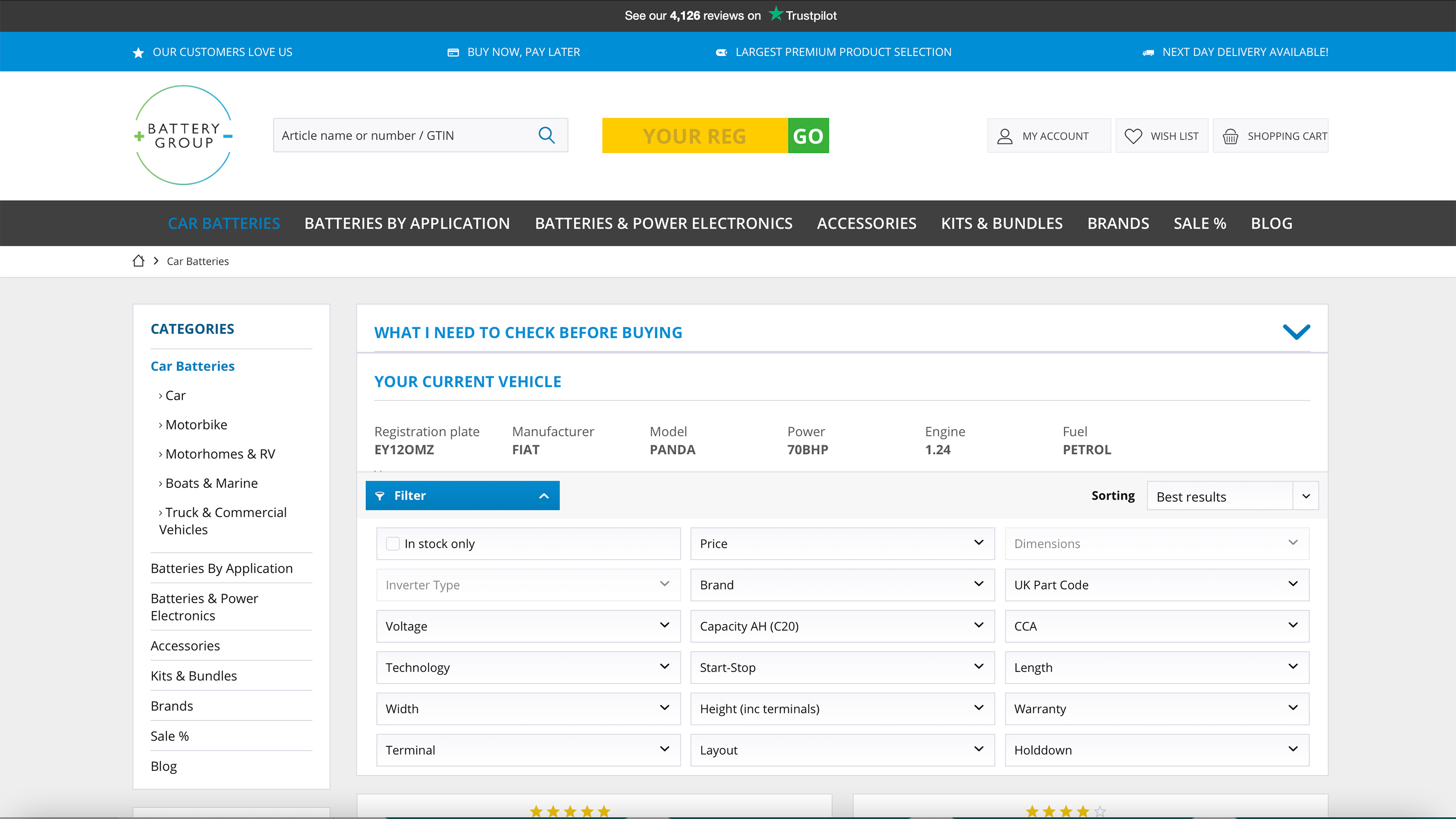Click the filter funnel icon
1456x819 pixels.
[380, 495]
